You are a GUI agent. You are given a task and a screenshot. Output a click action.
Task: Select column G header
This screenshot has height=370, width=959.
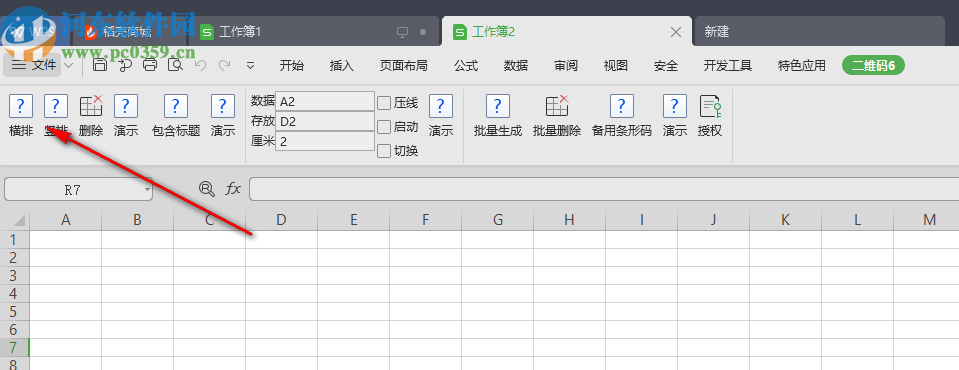click(x=497, y=220)
